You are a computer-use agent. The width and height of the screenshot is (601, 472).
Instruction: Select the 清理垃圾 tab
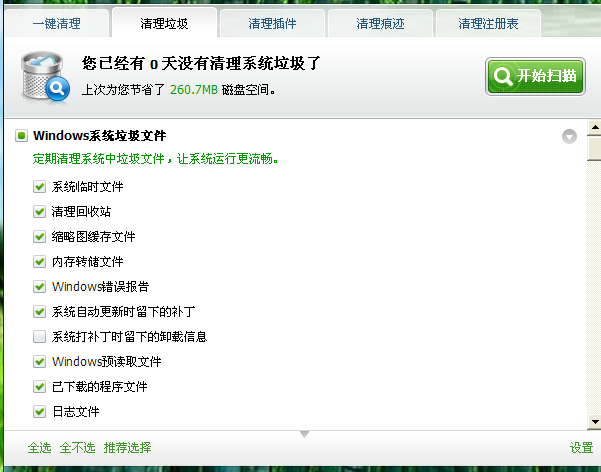(x=164, y=23)
